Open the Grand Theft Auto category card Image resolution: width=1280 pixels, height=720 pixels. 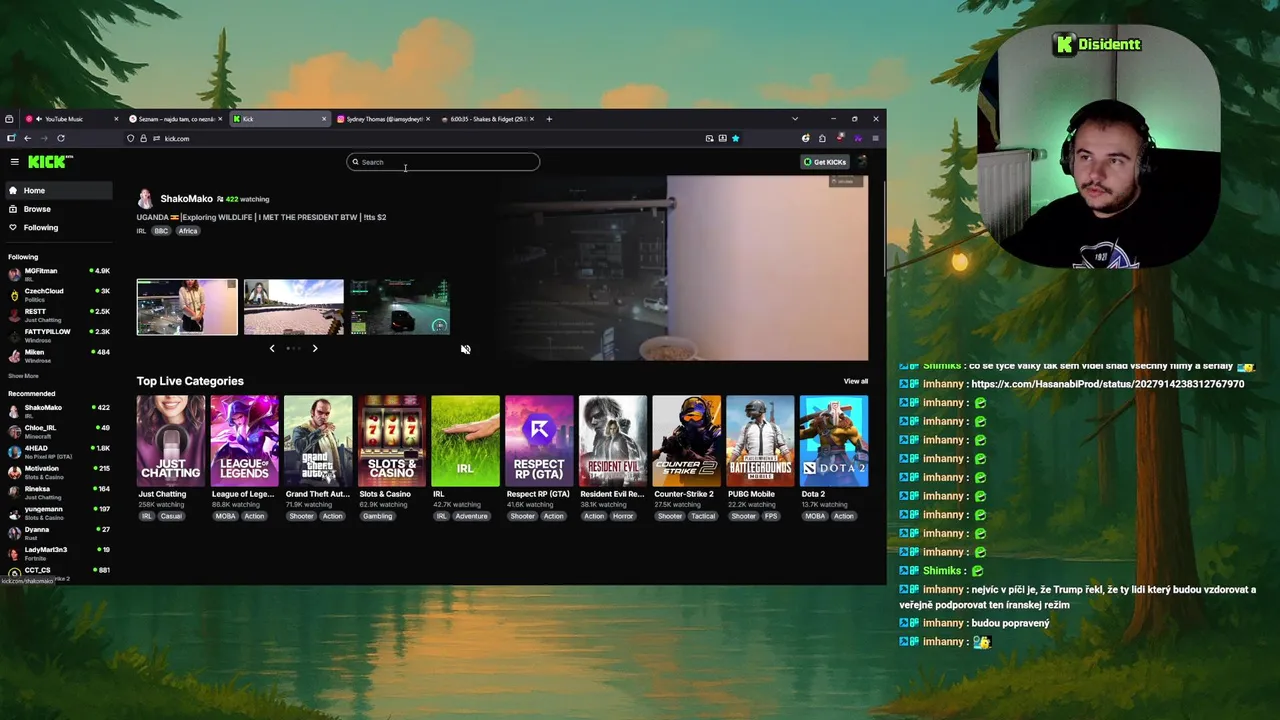[318, 441]
